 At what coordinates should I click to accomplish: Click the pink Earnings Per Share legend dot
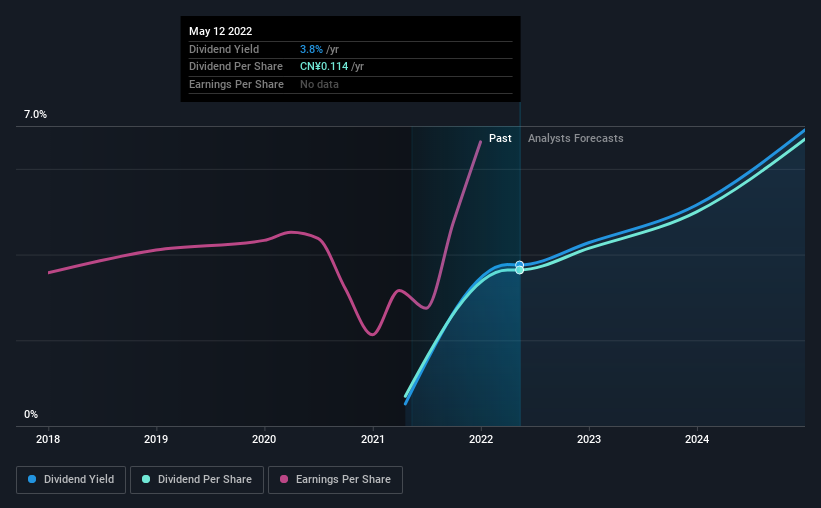pyautogui.click(x=284, y=479)
